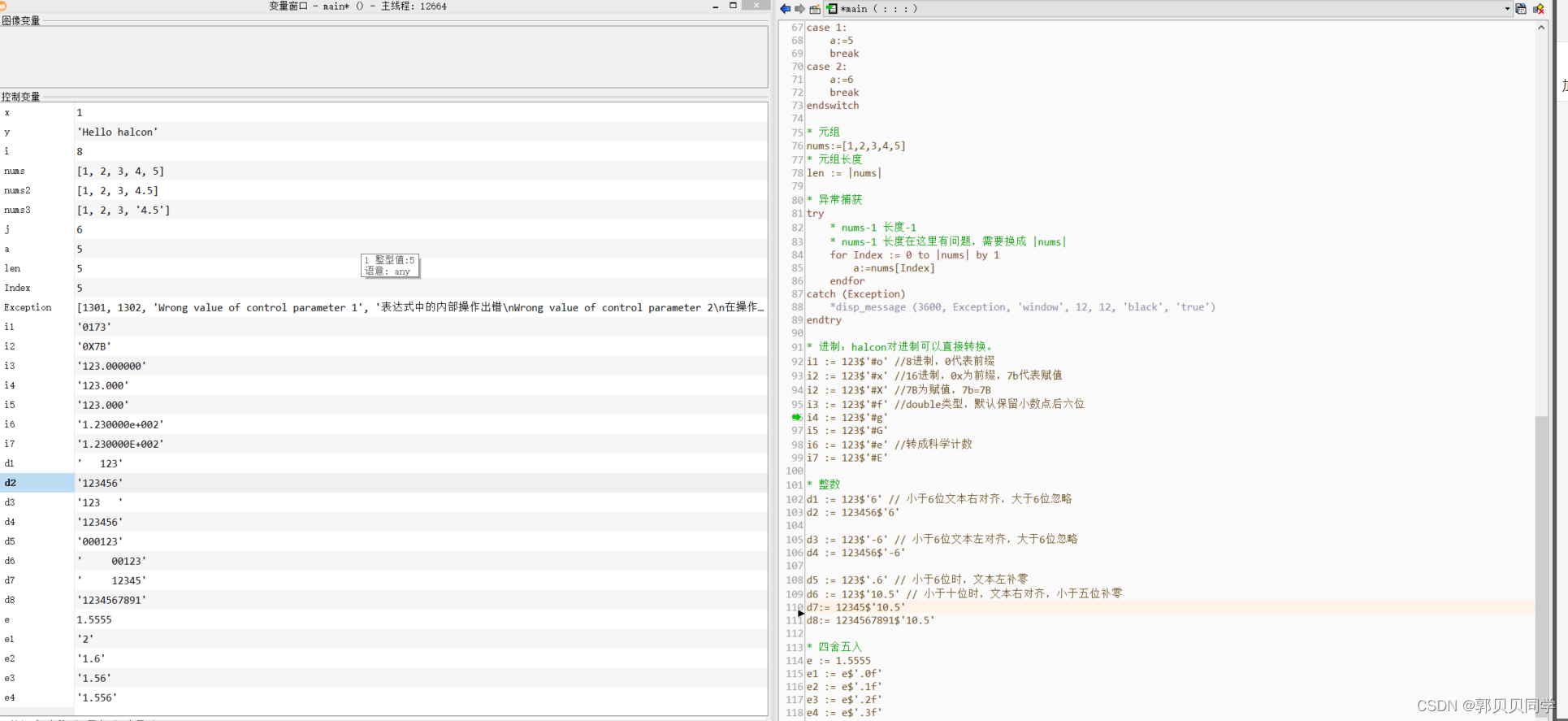Click the * 异常捕获 comment line
1568x721 pixels.
pos(834,200)
